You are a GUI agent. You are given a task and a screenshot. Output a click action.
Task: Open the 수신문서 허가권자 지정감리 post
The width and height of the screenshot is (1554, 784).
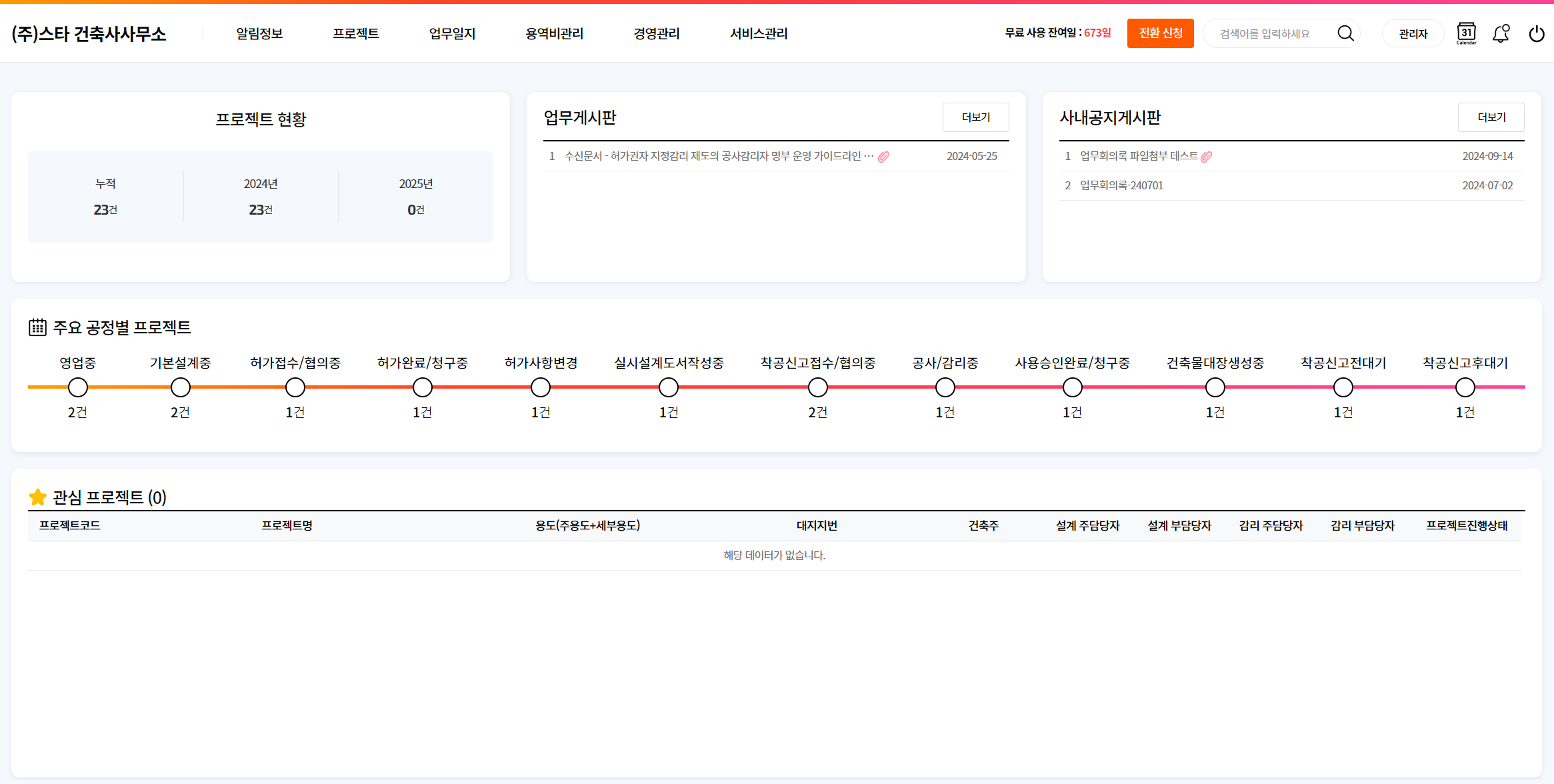pyautogui.click(x=719, y=156)
